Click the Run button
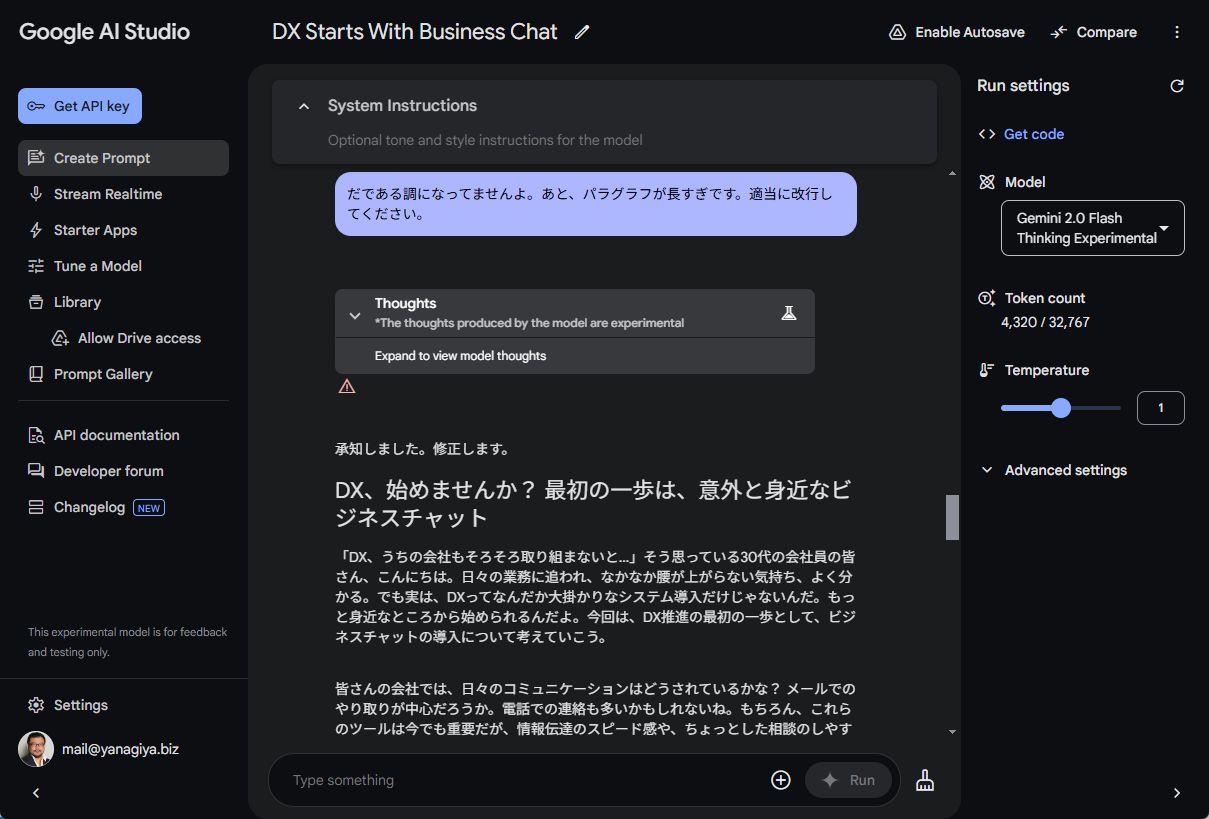 click(848, 780)
